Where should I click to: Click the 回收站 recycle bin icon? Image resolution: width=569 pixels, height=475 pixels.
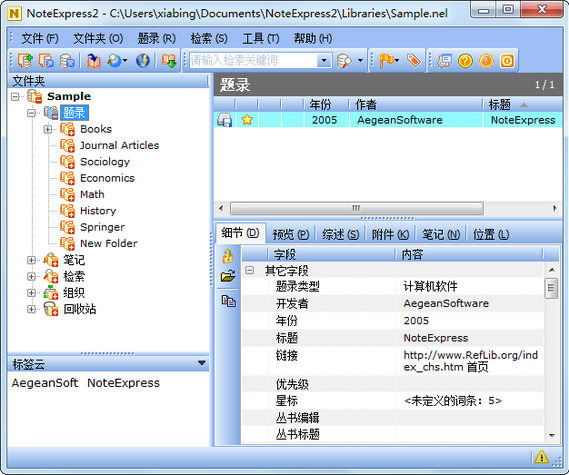click(x=51, y=309)
